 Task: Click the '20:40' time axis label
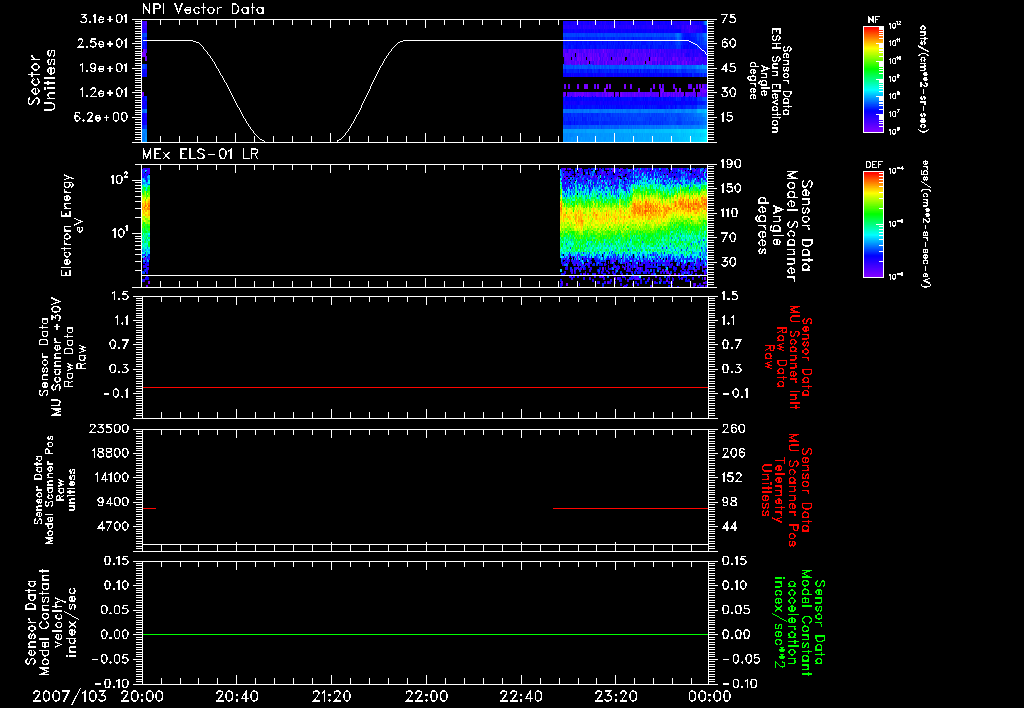coord(236,696)
